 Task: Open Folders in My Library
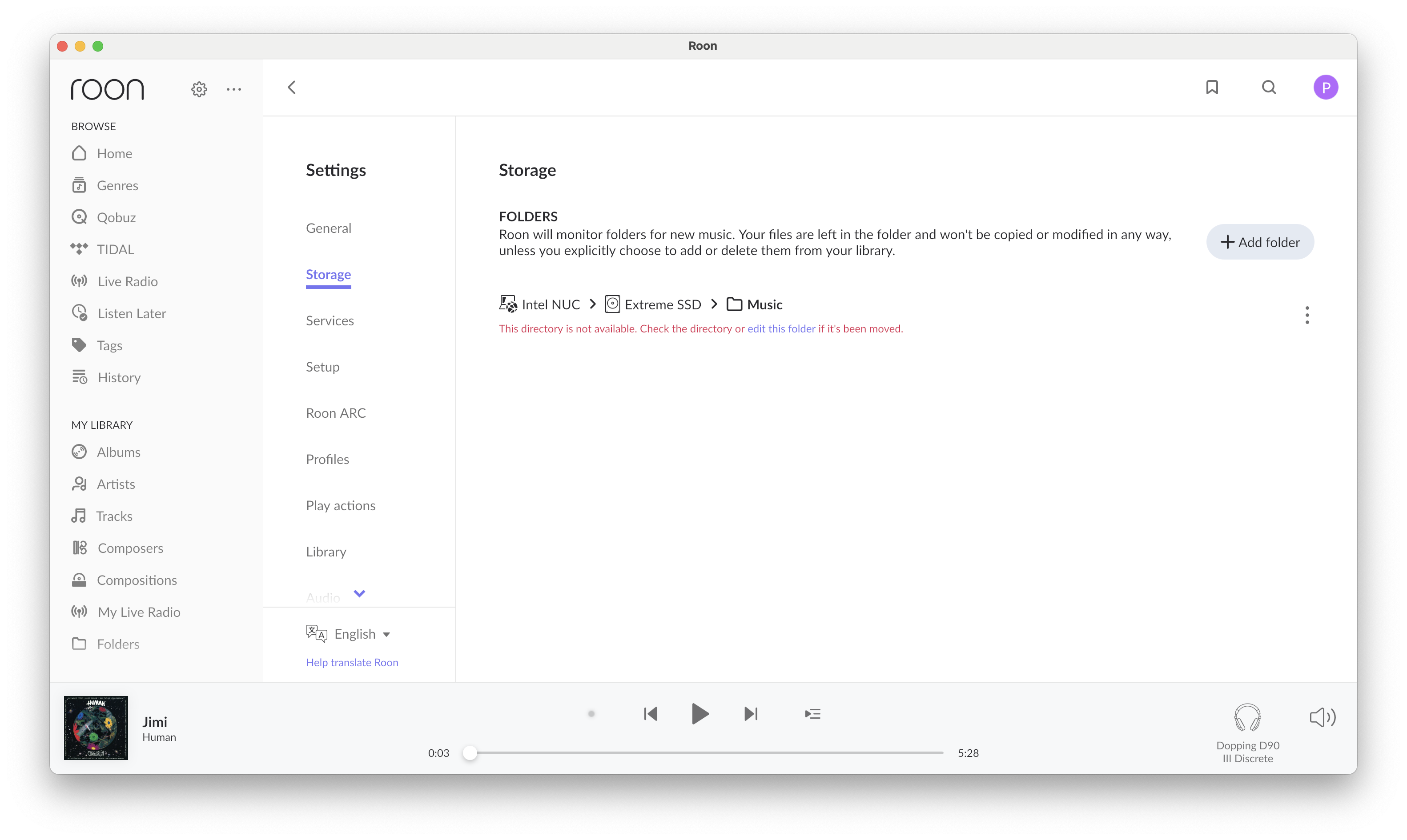(x=105, y=644)
